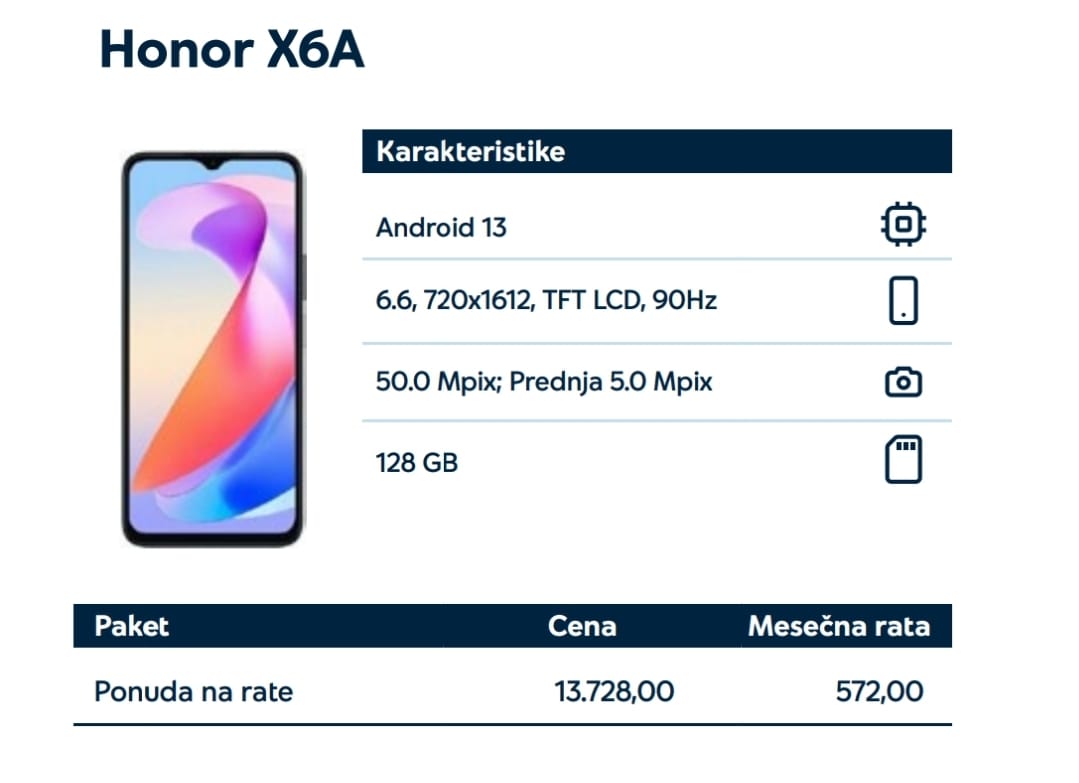Click the SD card storage icon

[x=903, y=460]
